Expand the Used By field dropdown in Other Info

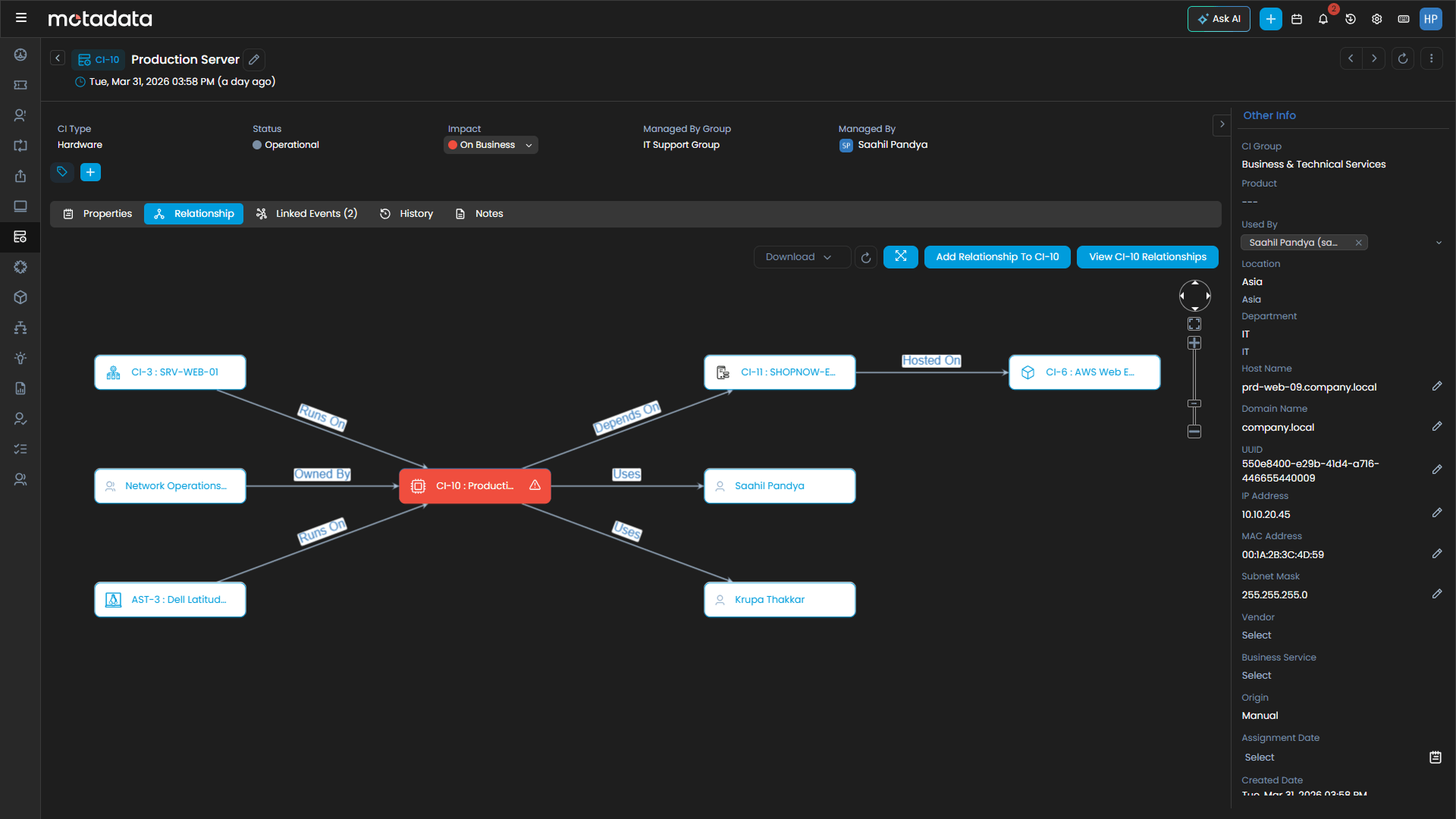click(1439, 242)
